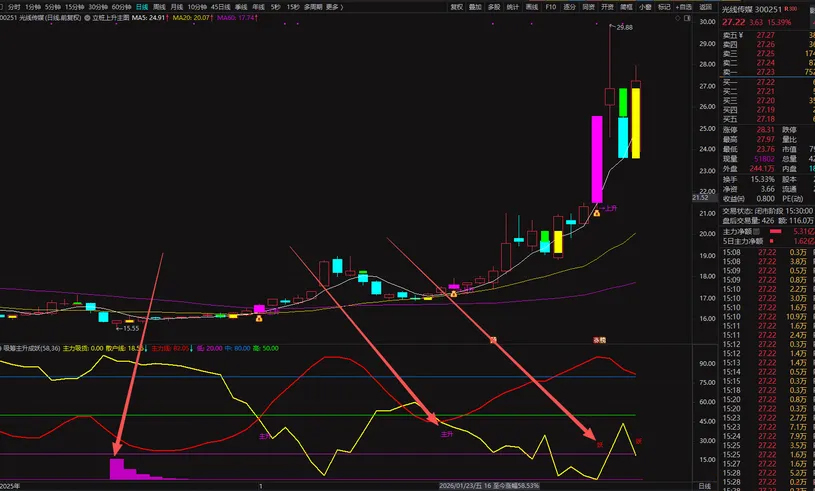
Task: Click the 返回 back button
Action: coord(705,7)
